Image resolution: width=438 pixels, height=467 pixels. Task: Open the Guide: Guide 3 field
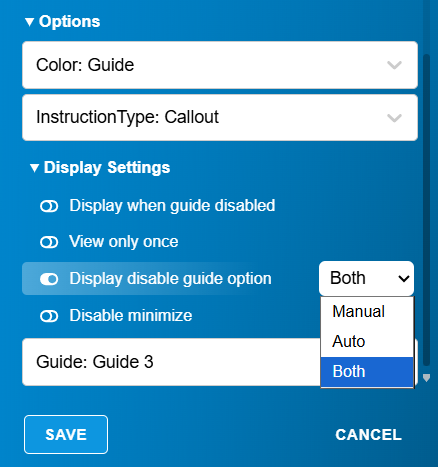point(171,362)
